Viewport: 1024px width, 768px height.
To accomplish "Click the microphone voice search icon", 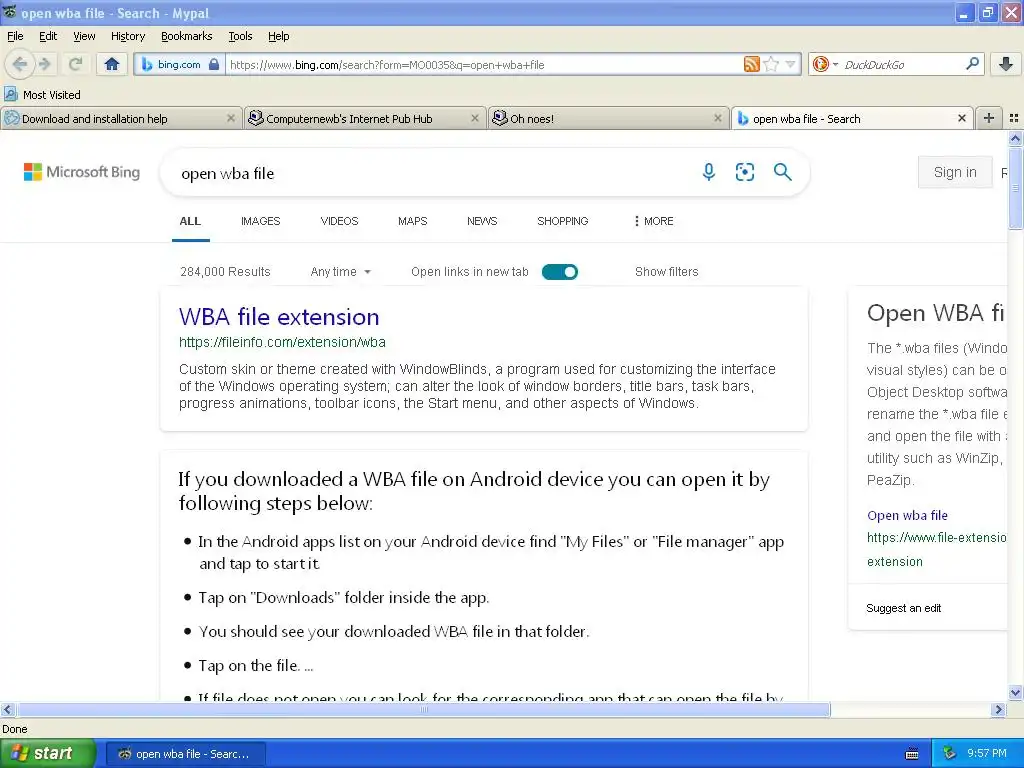I will pos(709,172).
